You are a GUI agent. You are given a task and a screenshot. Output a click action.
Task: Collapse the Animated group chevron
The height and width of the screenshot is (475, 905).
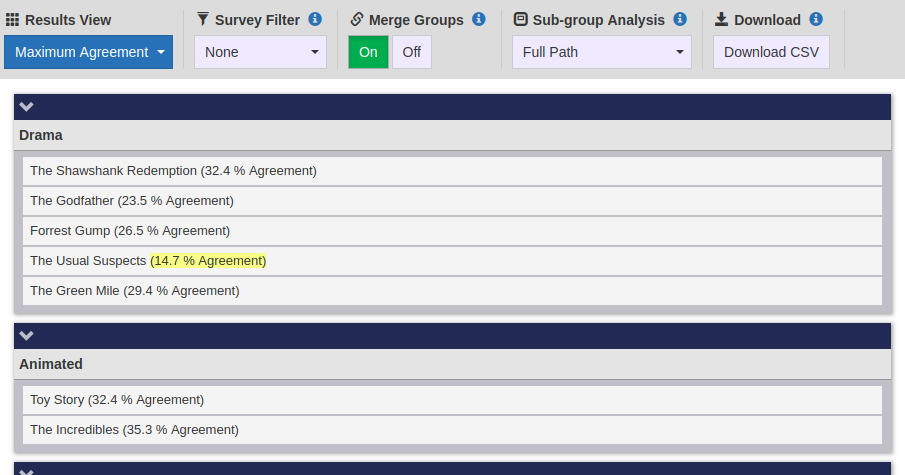pos(27,336)
